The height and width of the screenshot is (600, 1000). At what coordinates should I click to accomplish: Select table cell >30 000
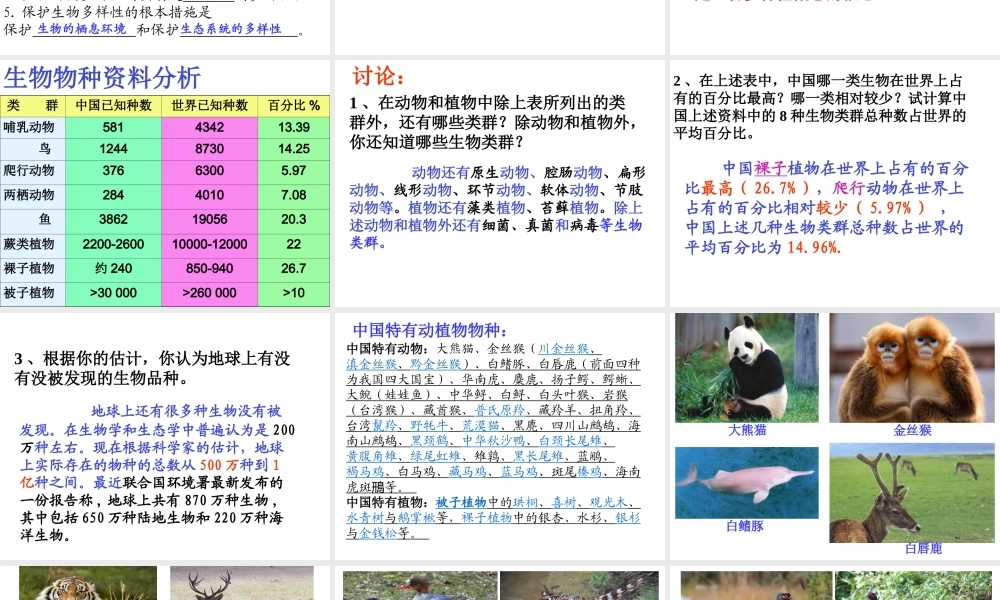(114, 293)
